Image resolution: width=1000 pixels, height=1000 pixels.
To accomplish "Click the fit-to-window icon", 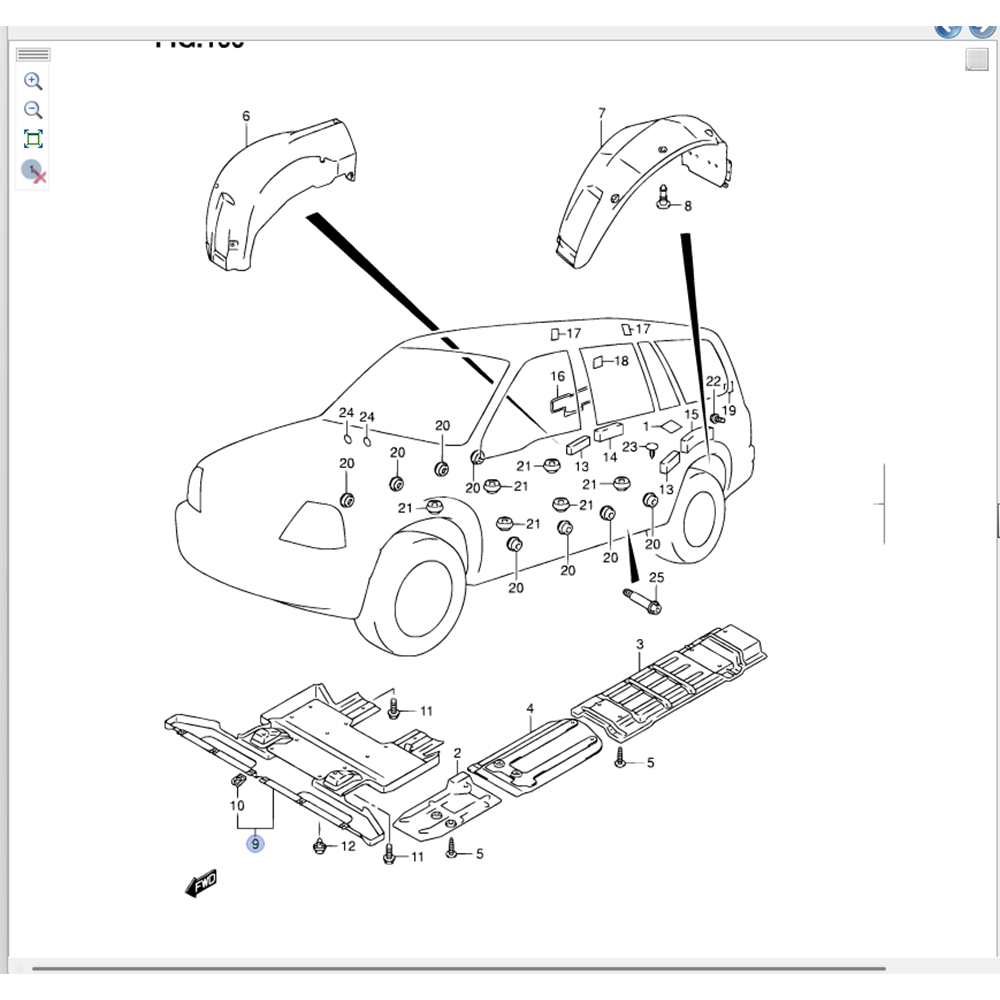I will (33, 140).
